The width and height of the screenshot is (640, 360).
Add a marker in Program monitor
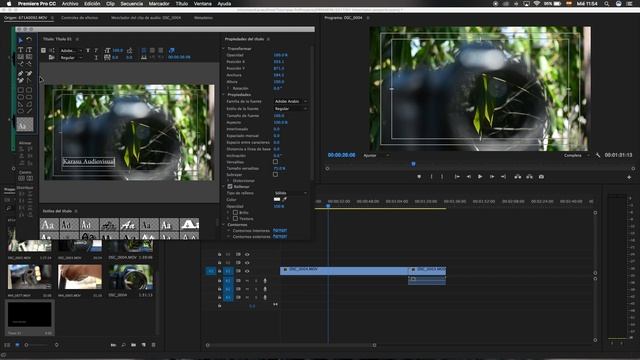point(419,177)
